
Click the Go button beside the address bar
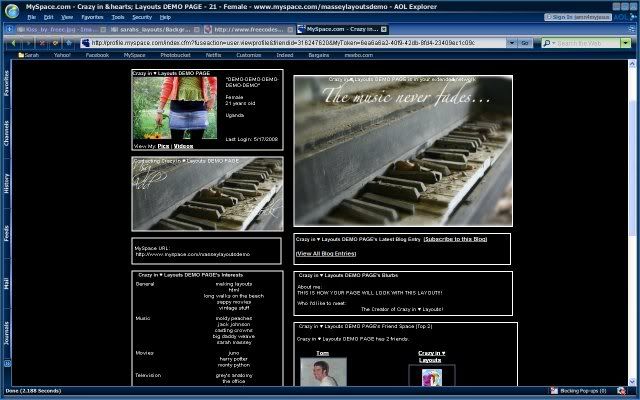[525, 43]
